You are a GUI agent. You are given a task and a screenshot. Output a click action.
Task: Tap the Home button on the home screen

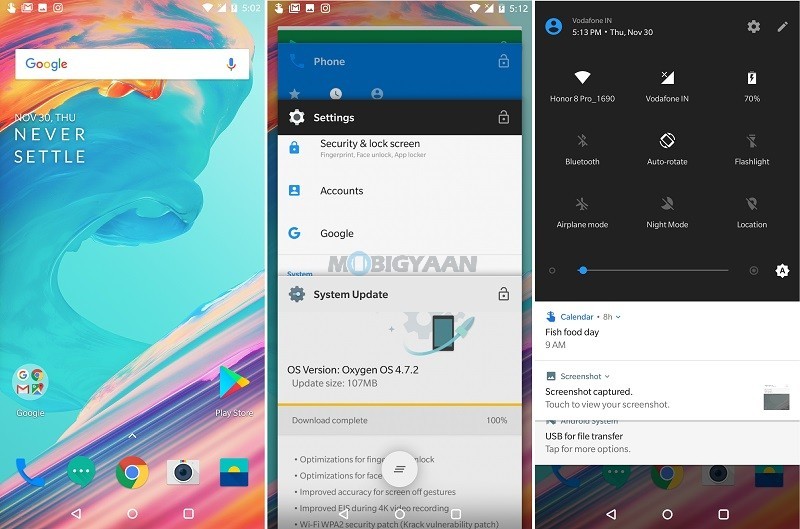(132, 514)
